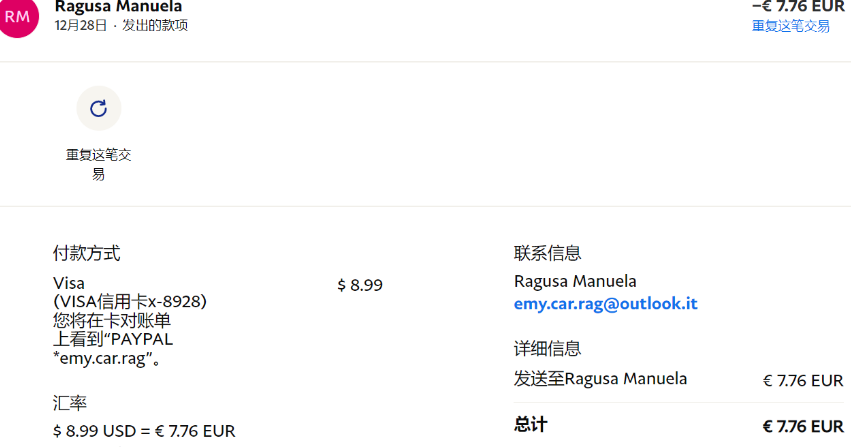The width and height of the screenshot is (851, 447).
Task: Click the 12月28日 · 发出的款项 date line
Action: tap(121, 26)
